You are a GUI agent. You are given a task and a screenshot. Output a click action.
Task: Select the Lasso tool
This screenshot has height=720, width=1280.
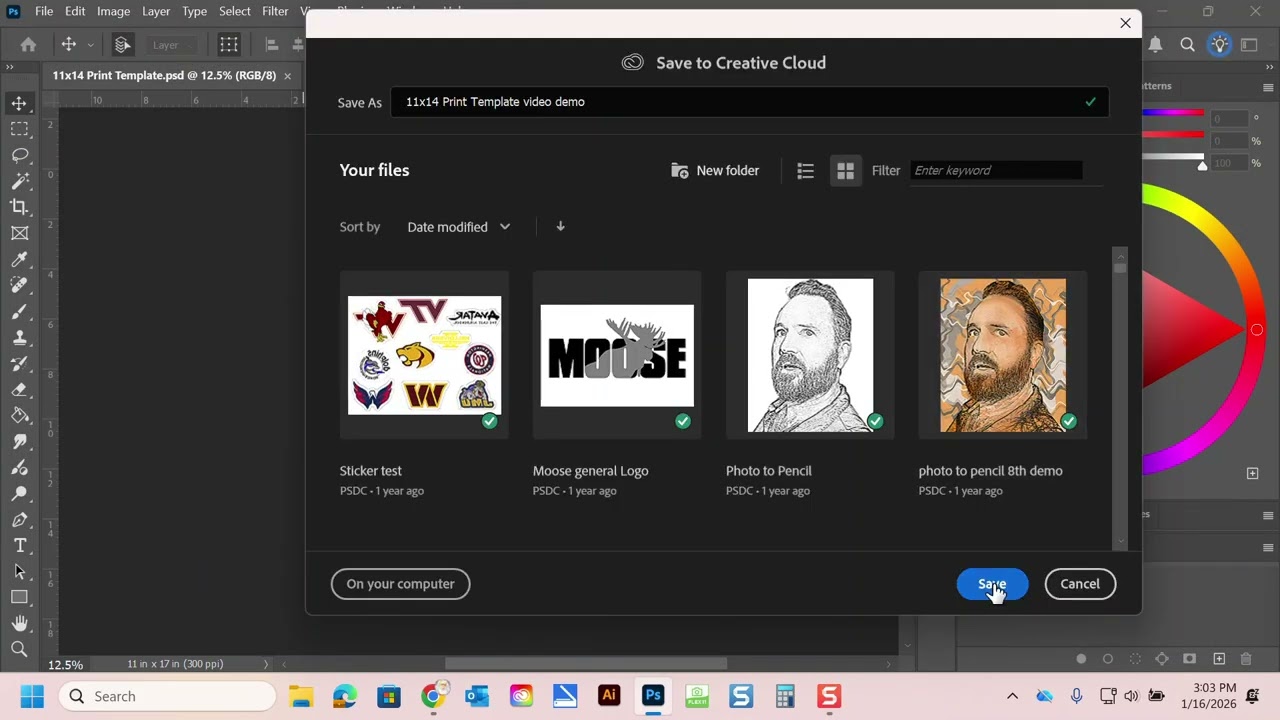(x=19, y=155)
